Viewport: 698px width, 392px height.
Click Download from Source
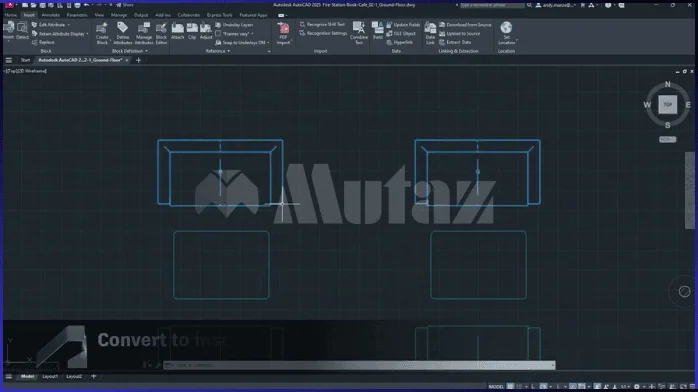tap(465, 25)
